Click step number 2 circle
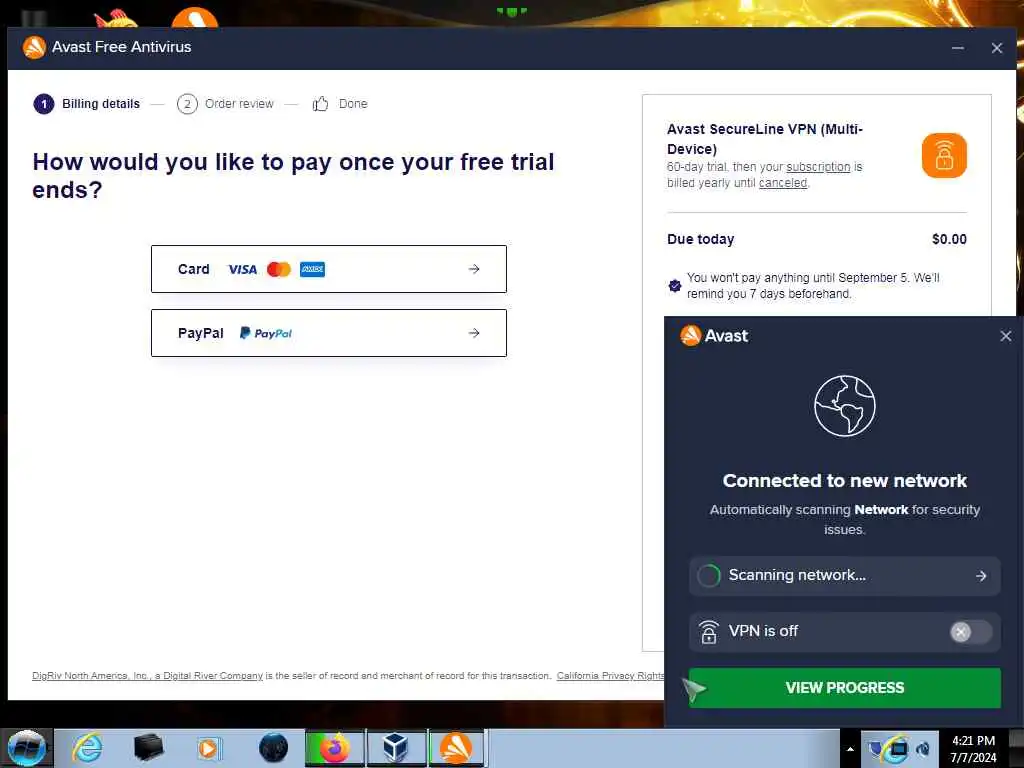This screenshot has height=768, width=1024. coord(187,104)
